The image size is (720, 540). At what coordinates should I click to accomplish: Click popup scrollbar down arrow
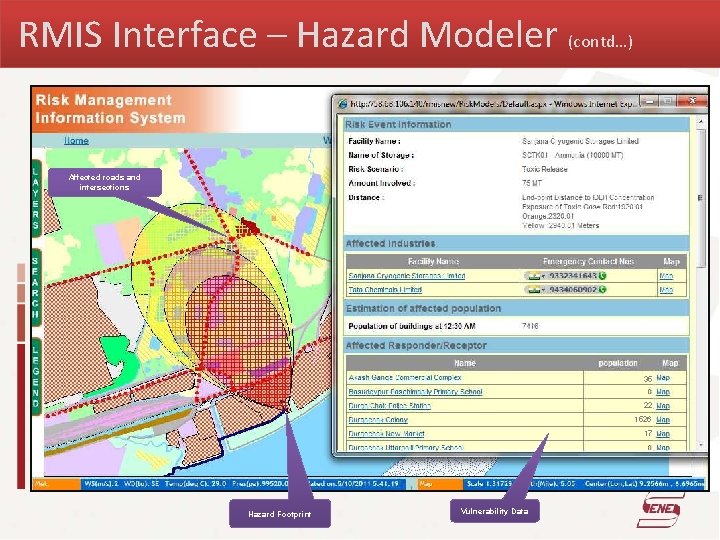click(x=700, y=445)
